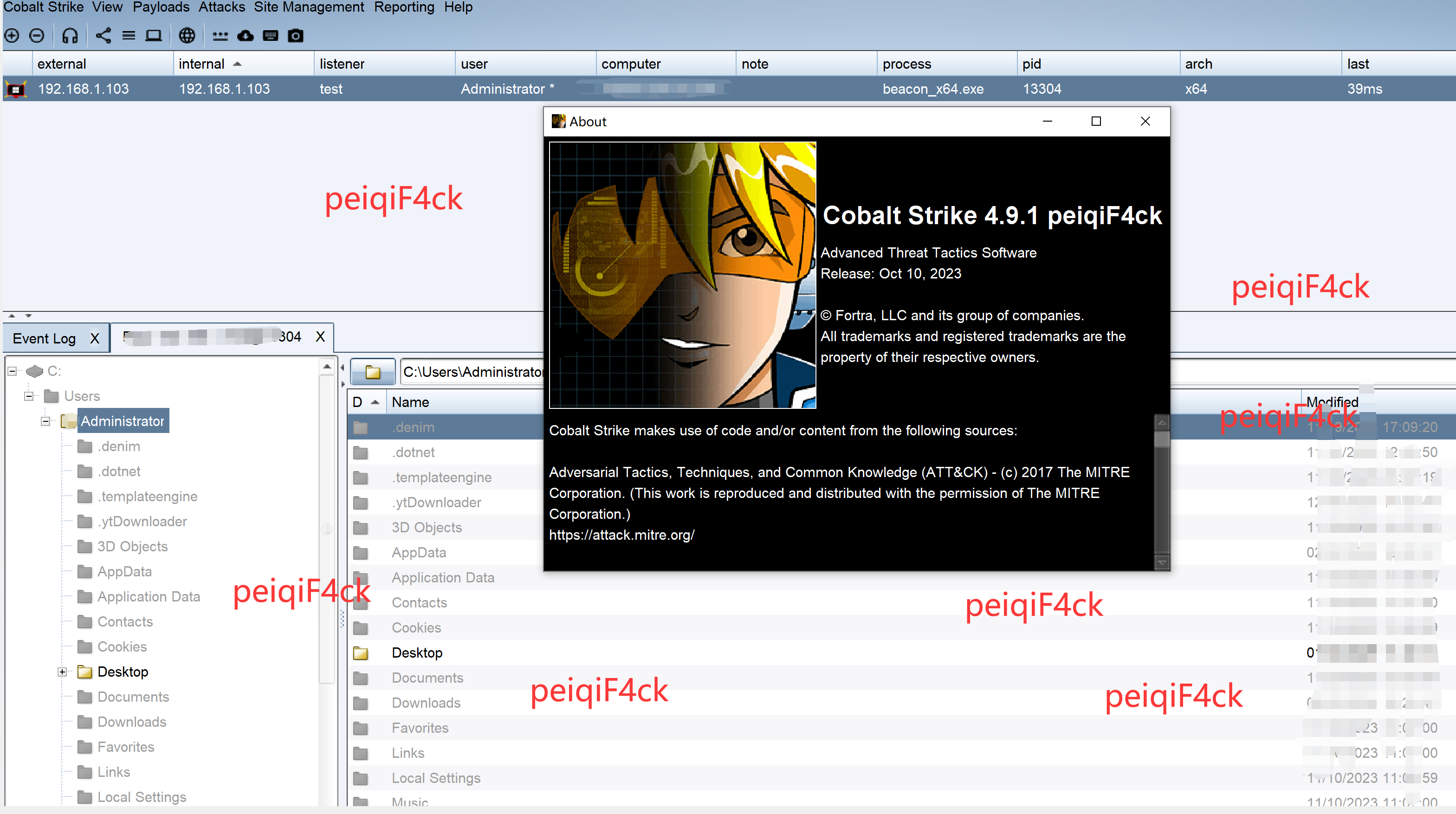This screenshot has width=1456, height=814.
Task: Click the up arrow on session pane splitter
Action: coord(11,316)
